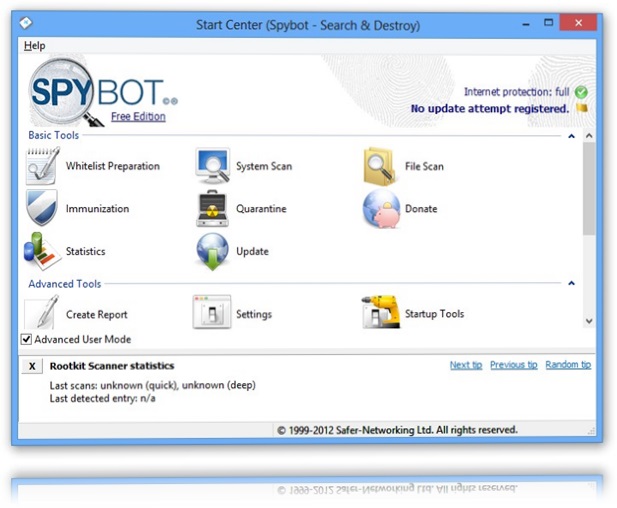
Task: Show a Random tip
Action: pos(567,365)
